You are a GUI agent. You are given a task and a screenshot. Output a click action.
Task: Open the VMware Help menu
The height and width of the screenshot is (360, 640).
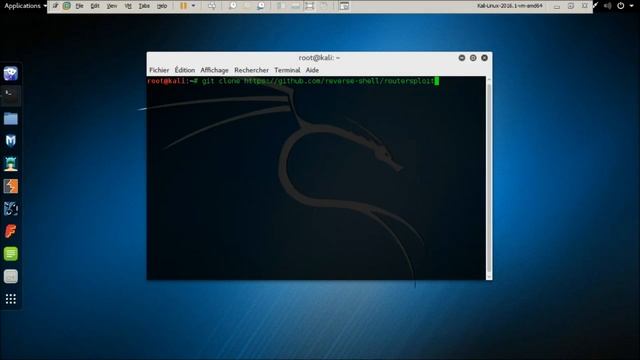tap(162, 6)
